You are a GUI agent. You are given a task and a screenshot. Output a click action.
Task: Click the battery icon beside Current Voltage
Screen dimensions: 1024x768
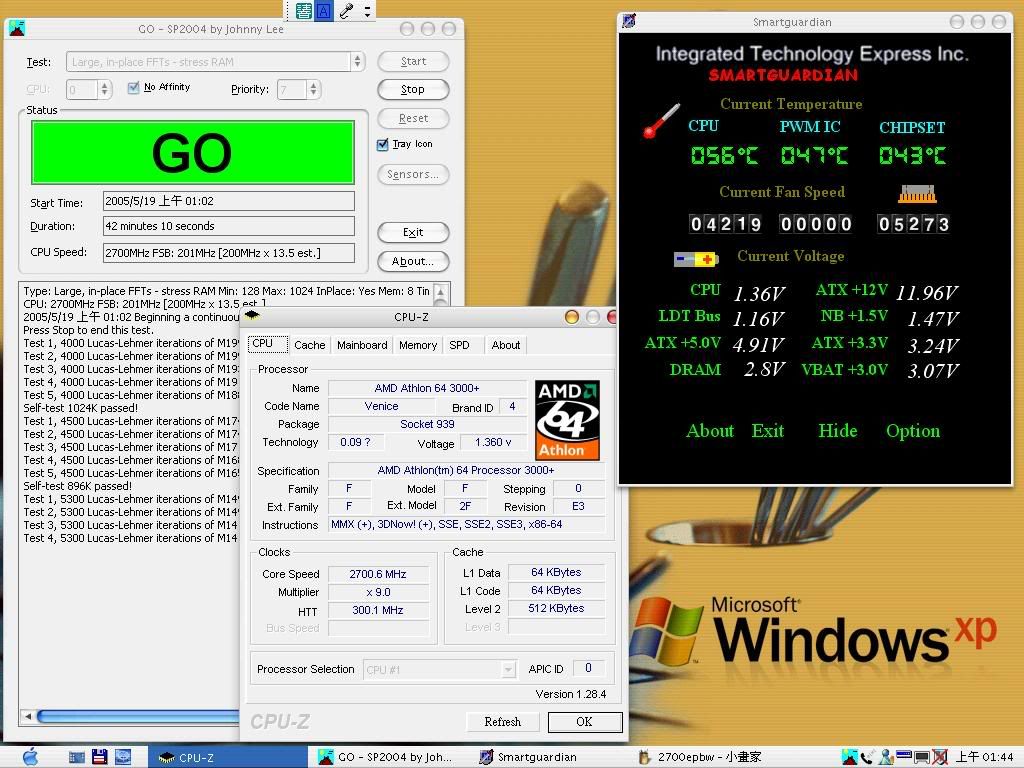pyautogui.click(x=696, y=259)
